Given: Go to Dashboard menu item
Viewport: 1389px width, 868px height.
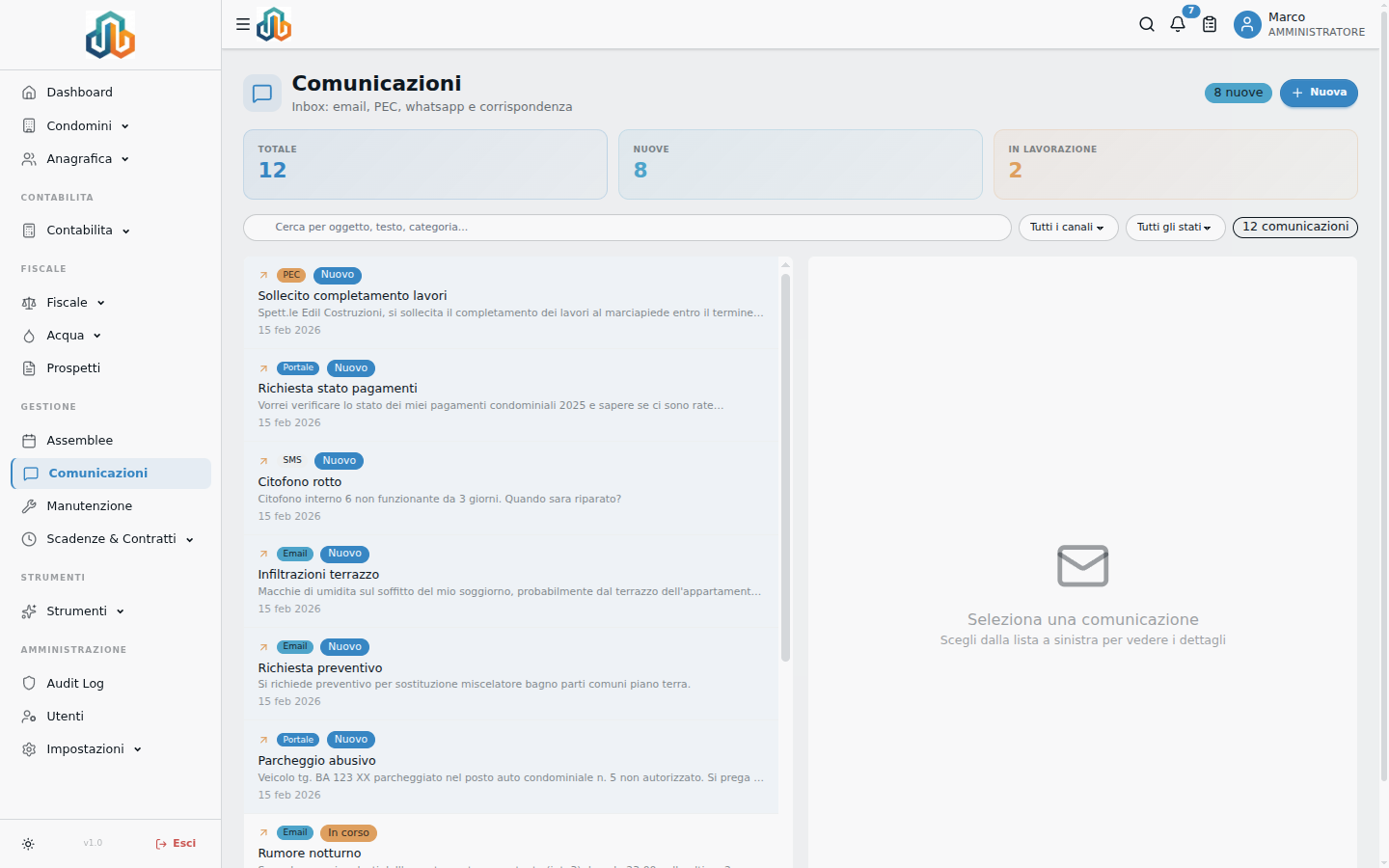Looking at the screenshot, I should pos(111,93).
